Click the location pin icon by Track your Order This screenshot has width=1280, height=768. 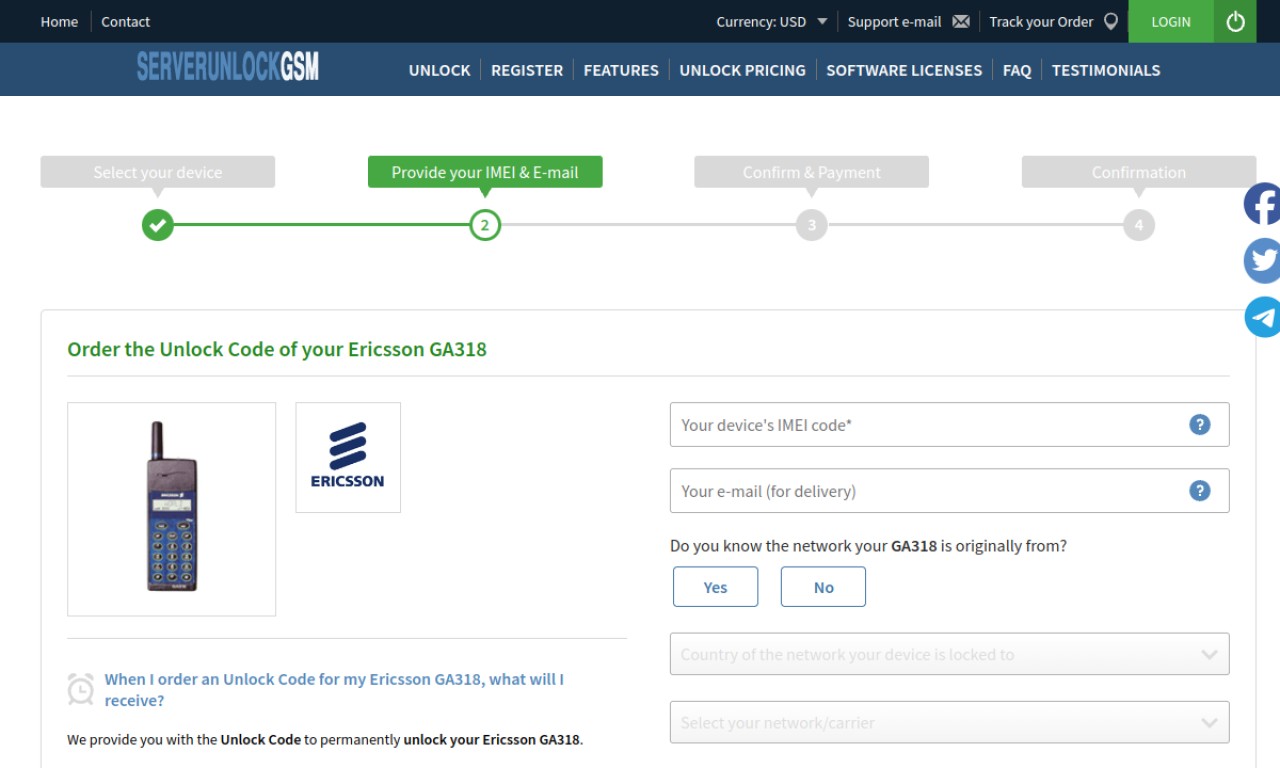click(1110, 21)
